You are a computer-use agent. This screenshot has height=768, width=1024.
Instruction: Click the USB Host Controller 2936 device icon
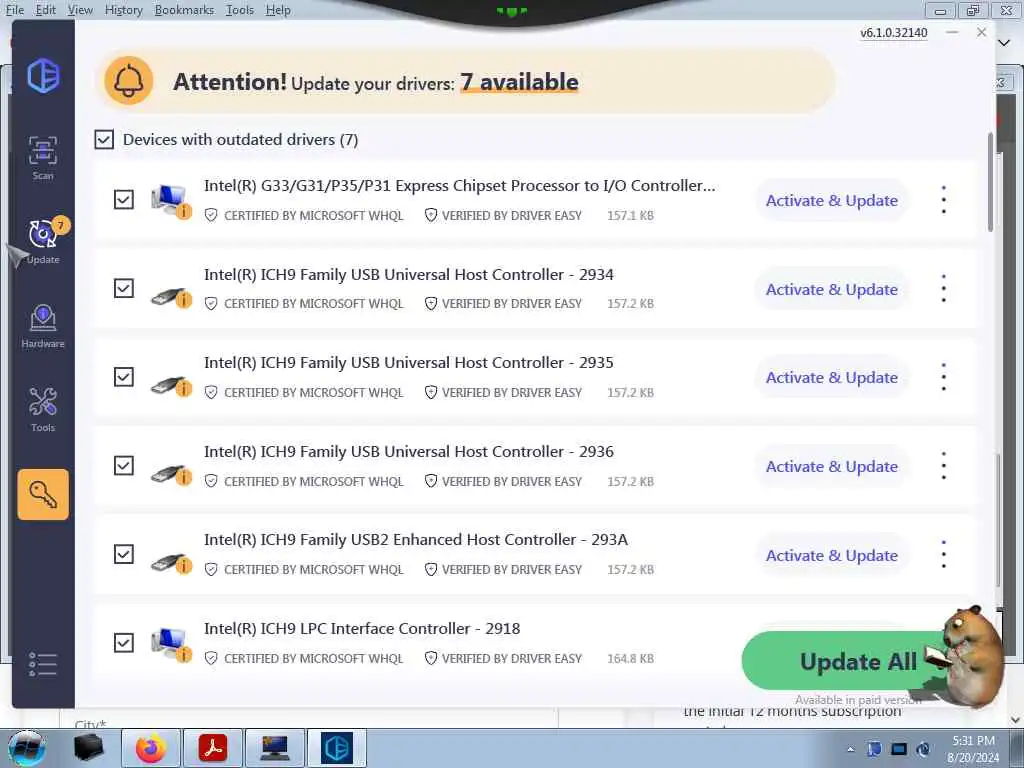point(171,475)
